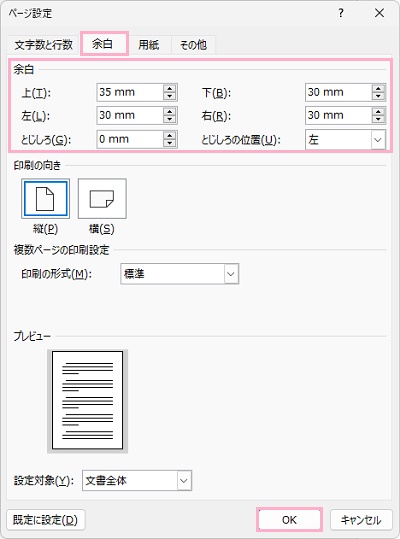Click the 右 right margin field
This screenshot has width=400, height=539.
pyautogui.click(x=338, y=115)
